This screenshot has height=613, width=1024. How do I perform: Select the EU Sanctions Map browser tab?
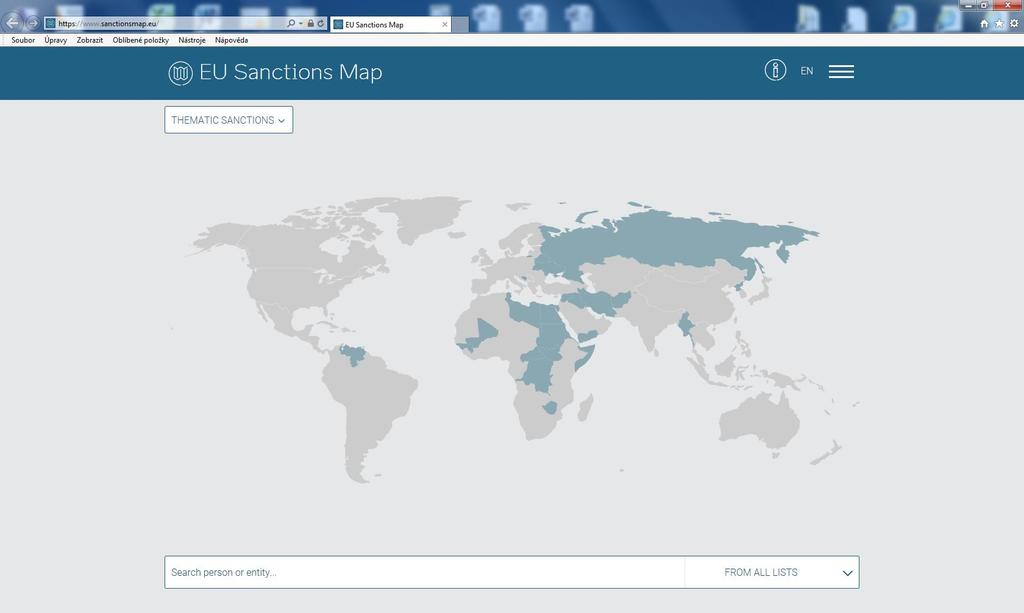[391, 25]
